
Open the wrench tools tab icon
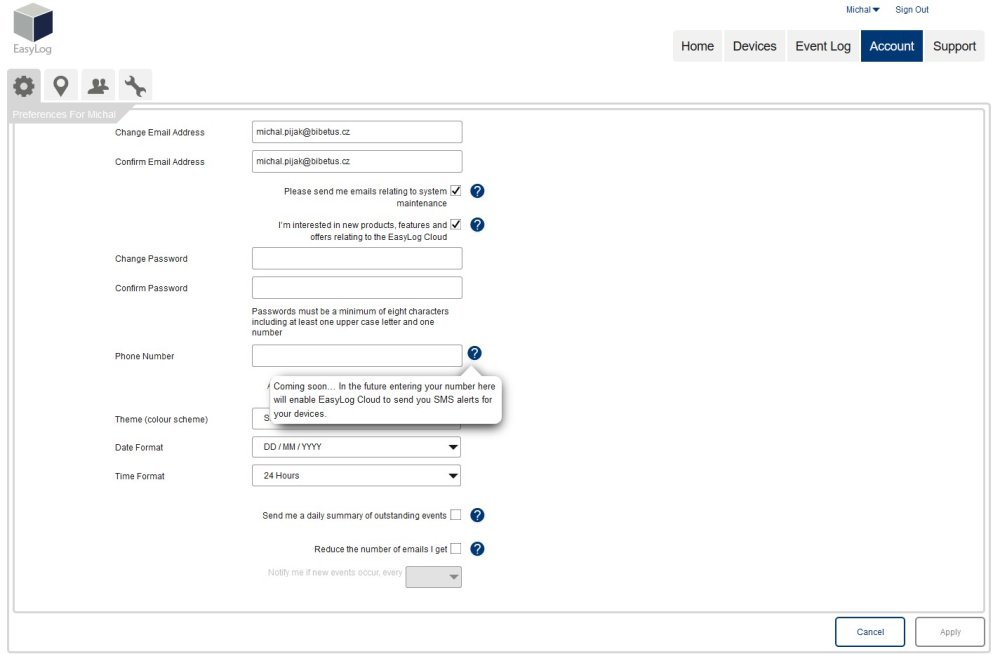[x=135, y=87]
